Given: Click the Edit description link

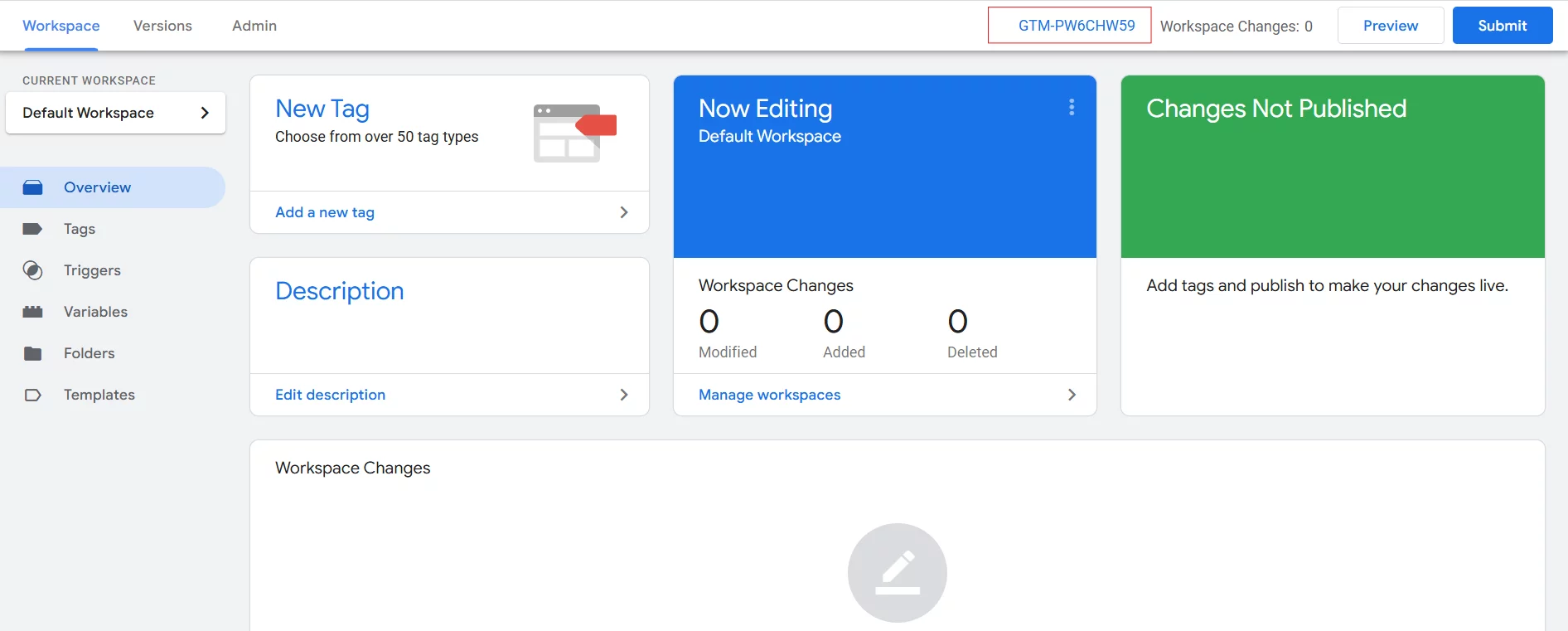Looking at the screenshot, I should click(330, 395).
